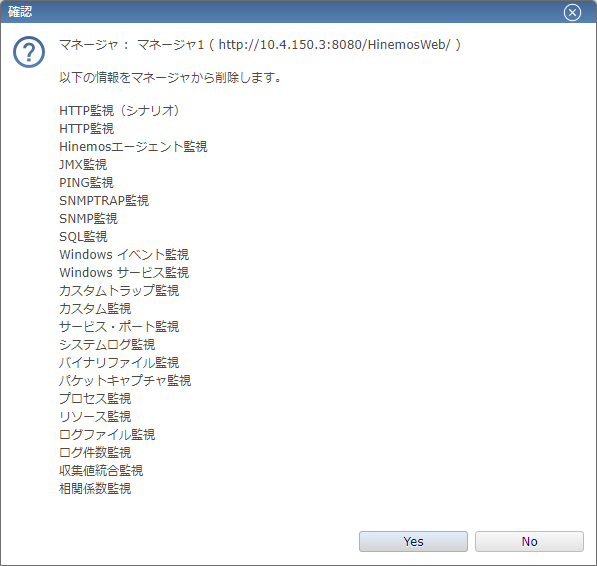597x566 pixels.
Task: Click the 収集値統合監視 entry
Action: click(x=101, y=471)
